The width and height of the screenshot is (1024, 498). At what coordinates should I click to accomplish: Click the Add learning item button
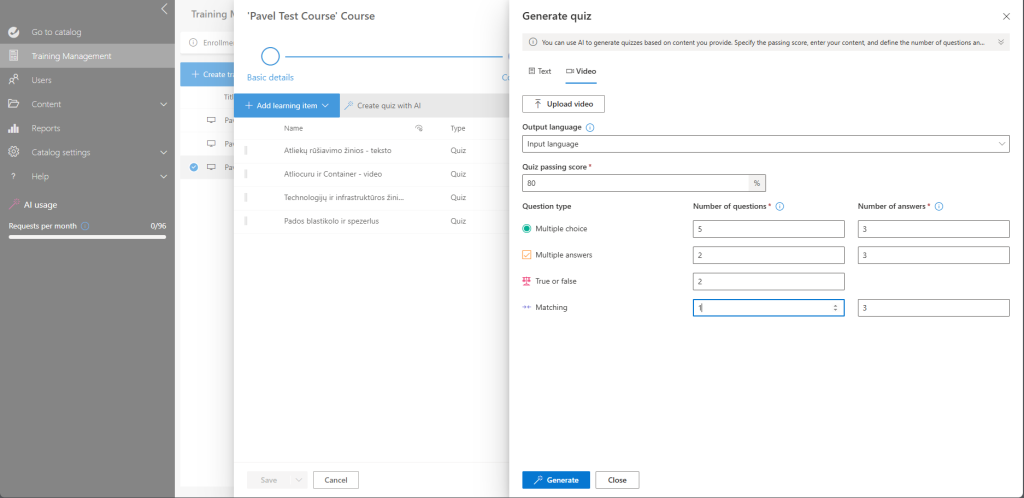(x=287, y=106)
